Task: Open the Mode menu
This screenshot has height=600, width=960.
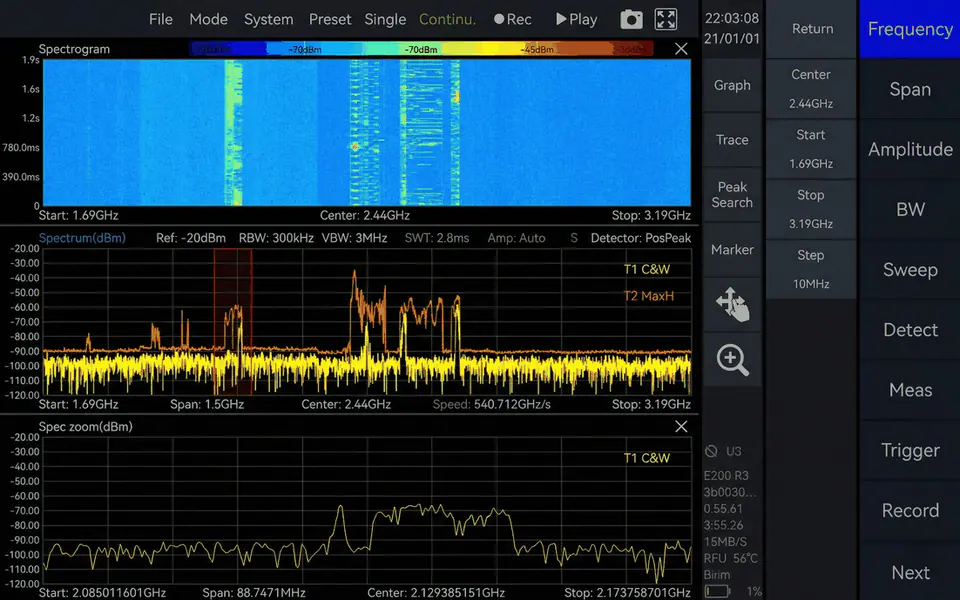Action: coord(208,20)
